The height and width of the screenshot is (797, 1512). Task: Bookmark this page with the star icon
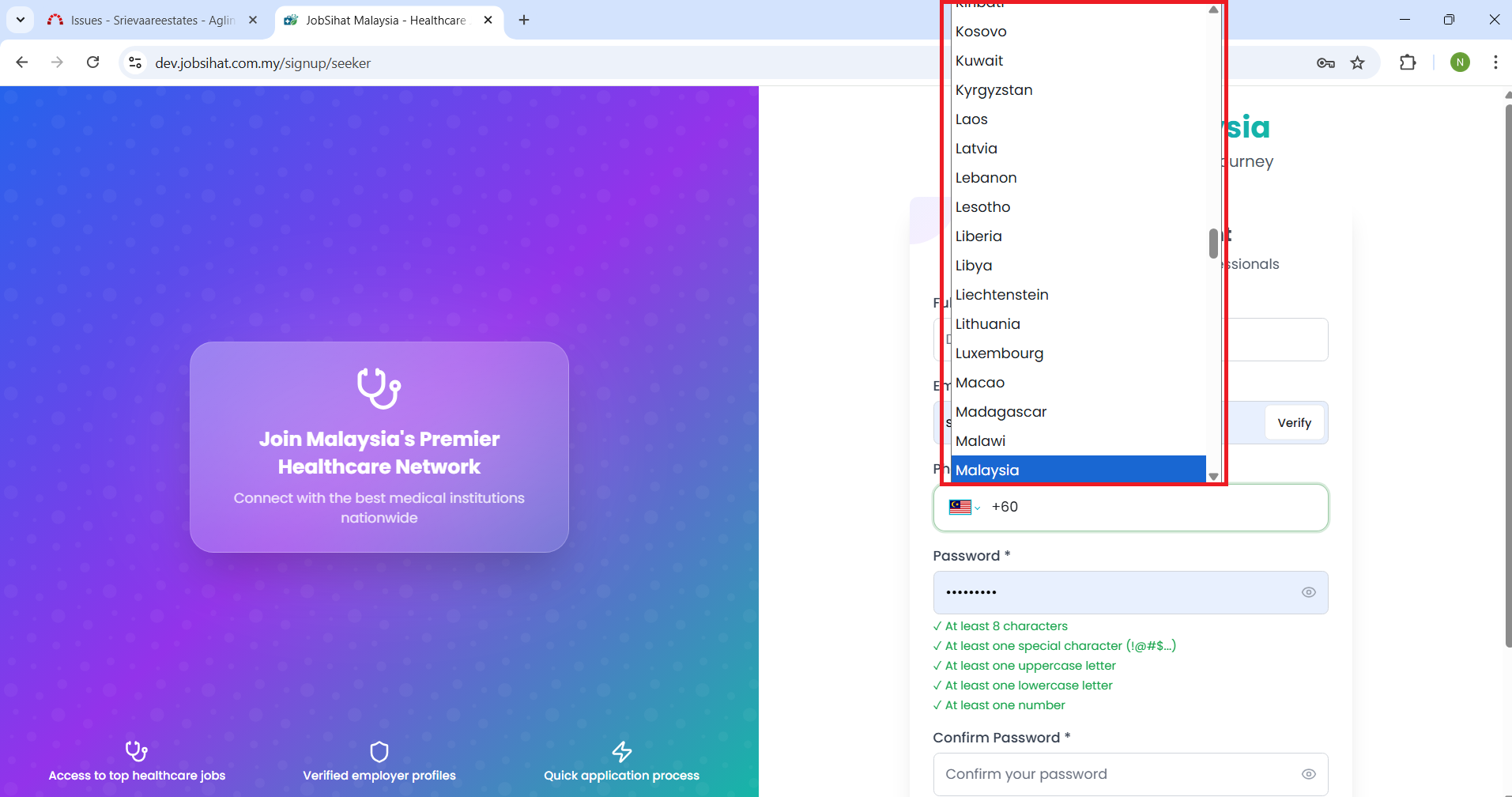point(1357,63)
